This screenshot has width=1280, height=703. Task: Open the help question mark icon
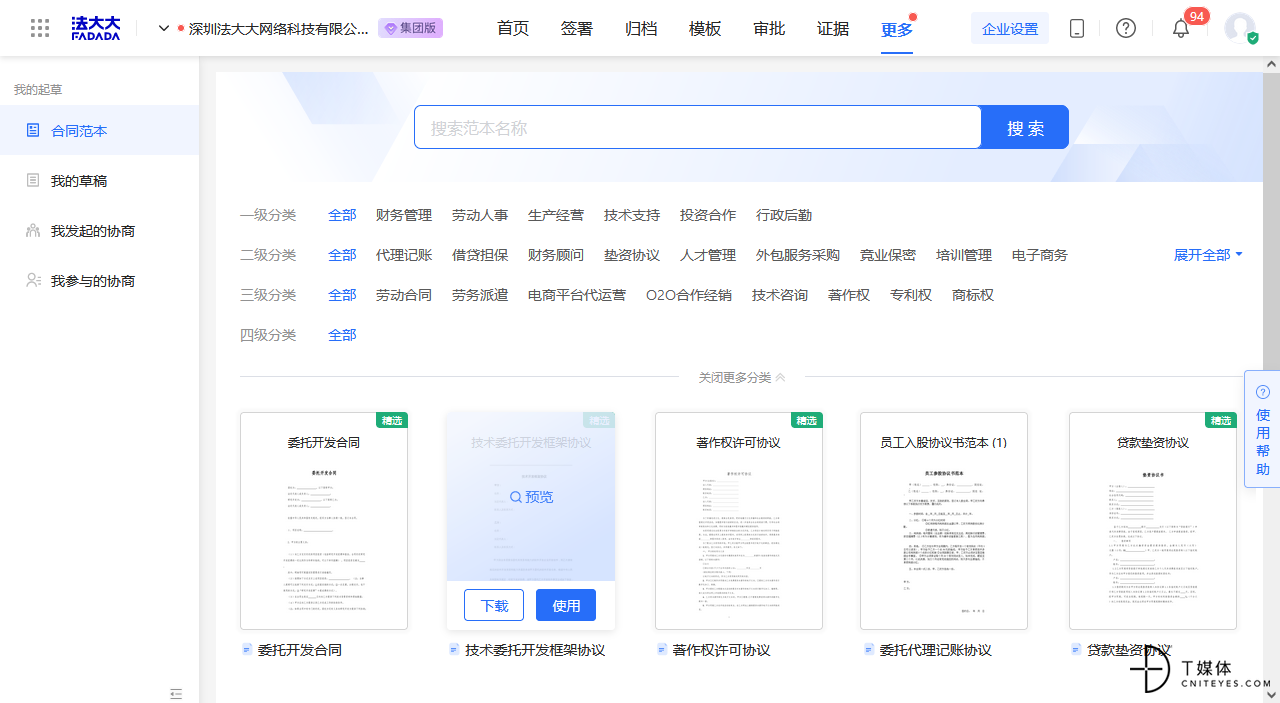[x=1126, y=28]
